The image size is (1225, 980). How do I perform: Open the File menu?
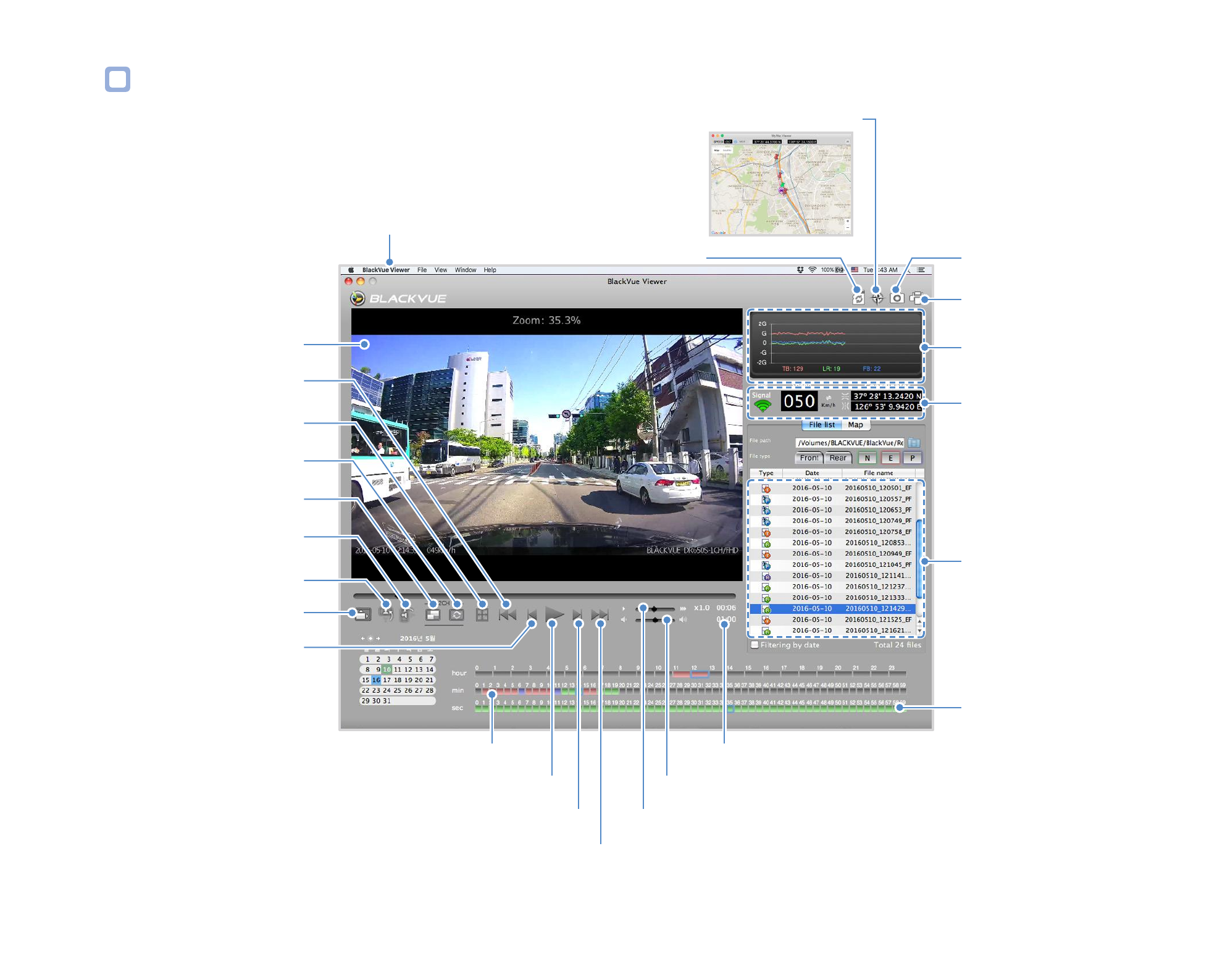coord(422,270)
